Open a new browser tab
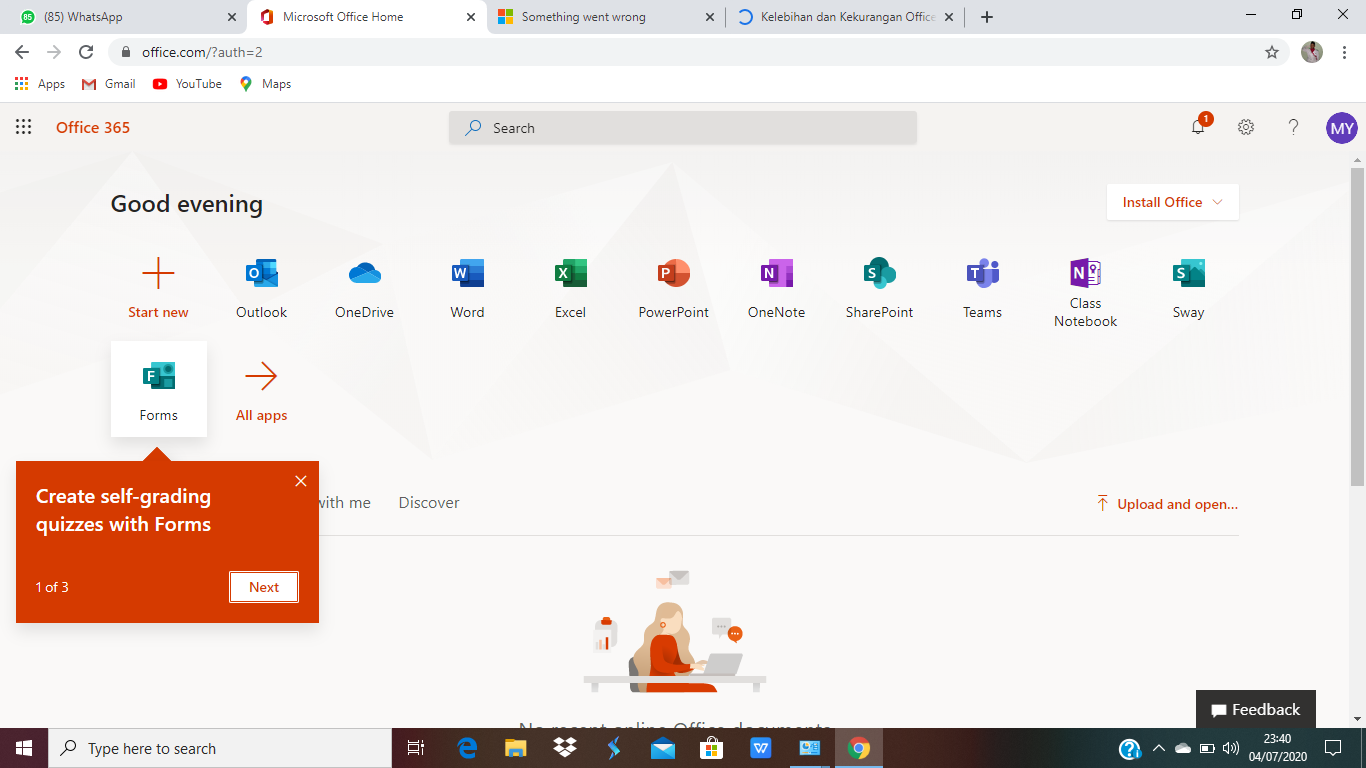The height and width of the screenshot is (768, 1366). (x=987, y=17)
